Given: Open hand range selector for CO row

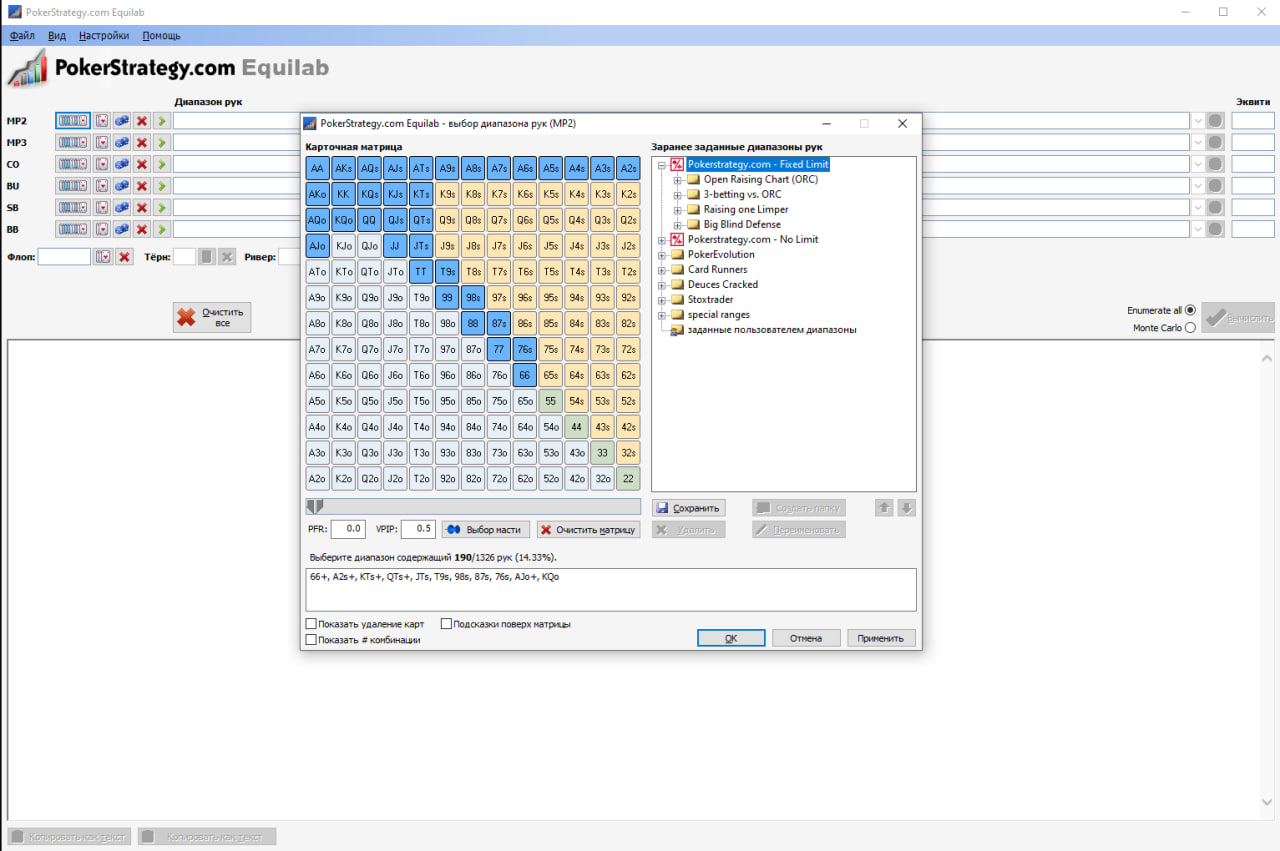Looking at the screenshot, I should [x=73, y=164].
